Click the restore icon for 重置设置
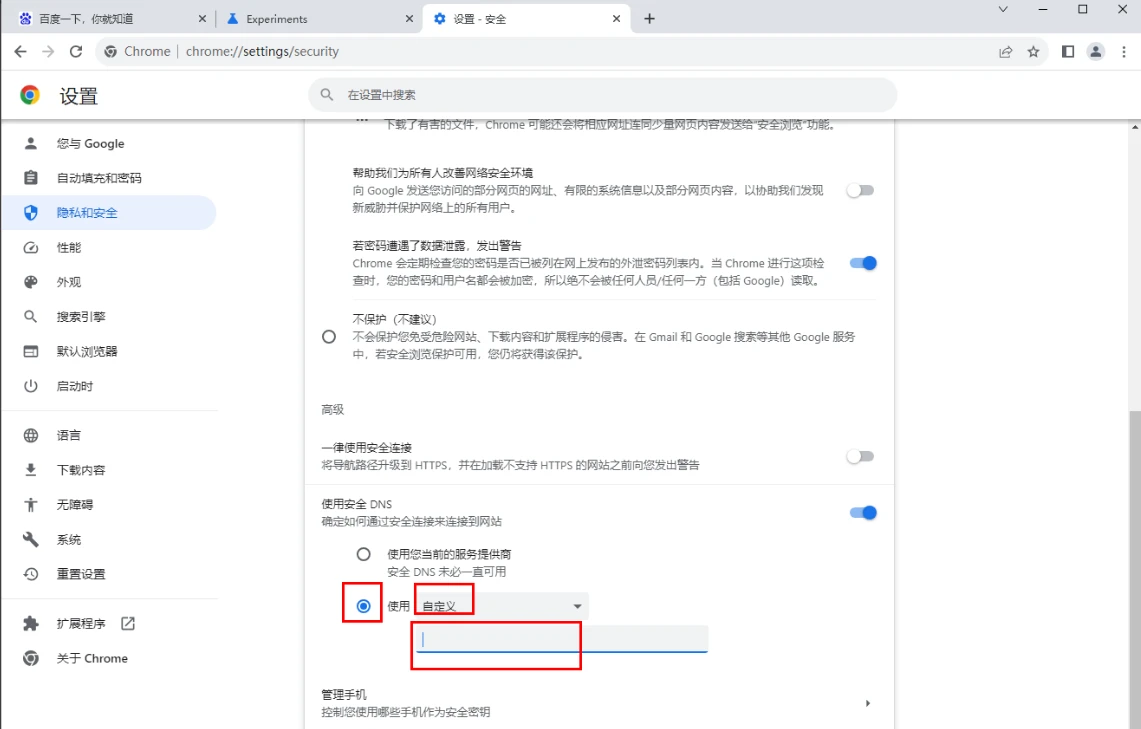This screenshot has width=1141, height=729. [x=31, y=574]
